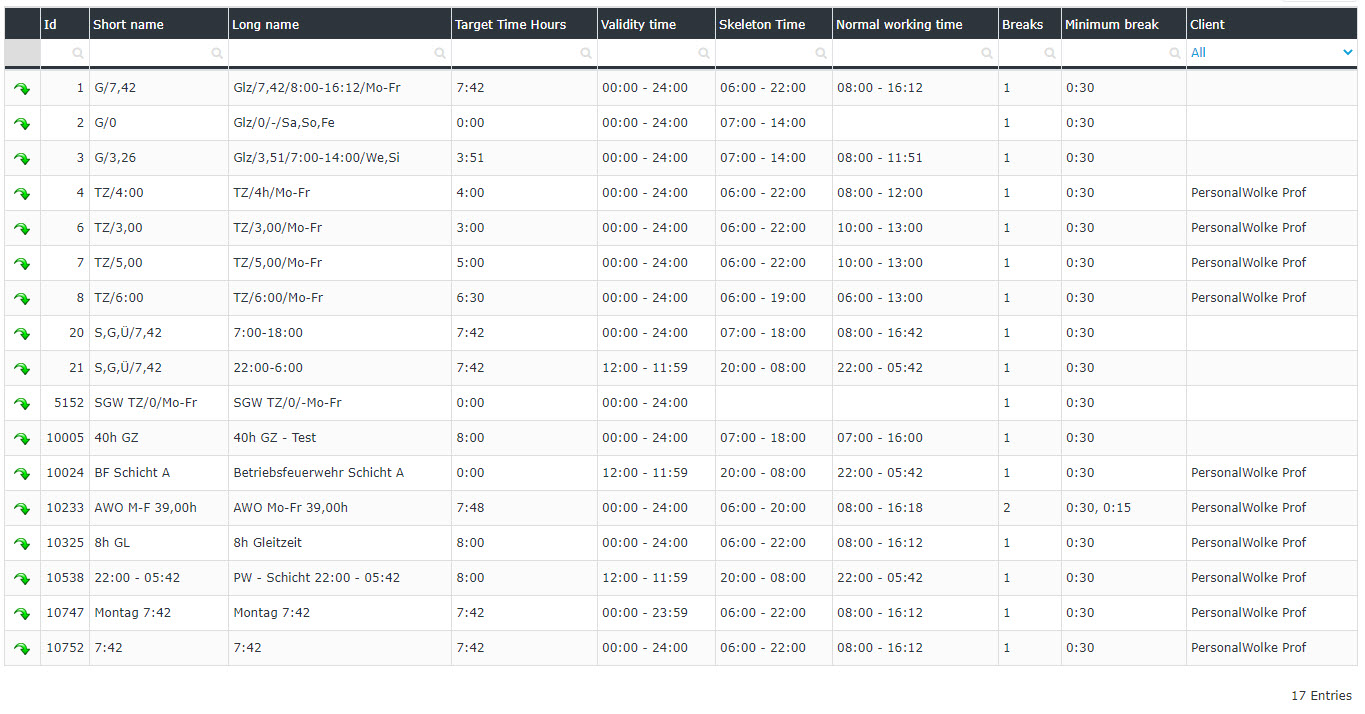Open Id 10752 row arrow icon
This screenshot has height=714, width=1365.
(22, 649)
